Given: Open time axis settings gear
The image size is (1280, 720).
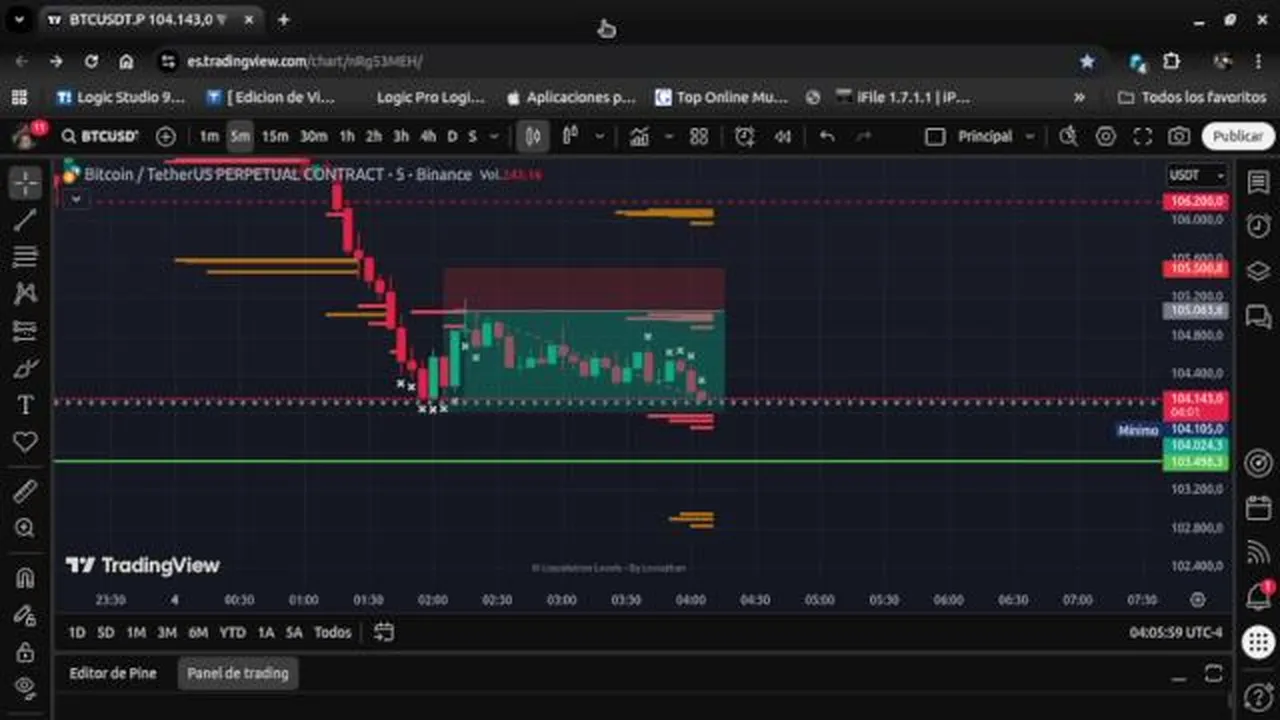Looking at the screenshot, I should [x=1198, y=599].
